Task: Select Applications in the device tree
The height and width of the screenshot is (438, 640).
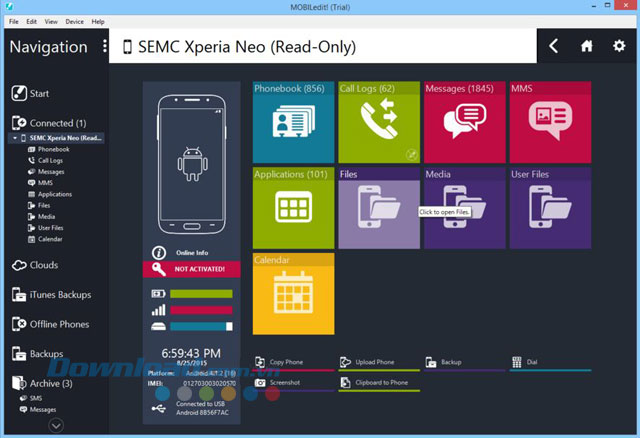Action: pos(50,194)
